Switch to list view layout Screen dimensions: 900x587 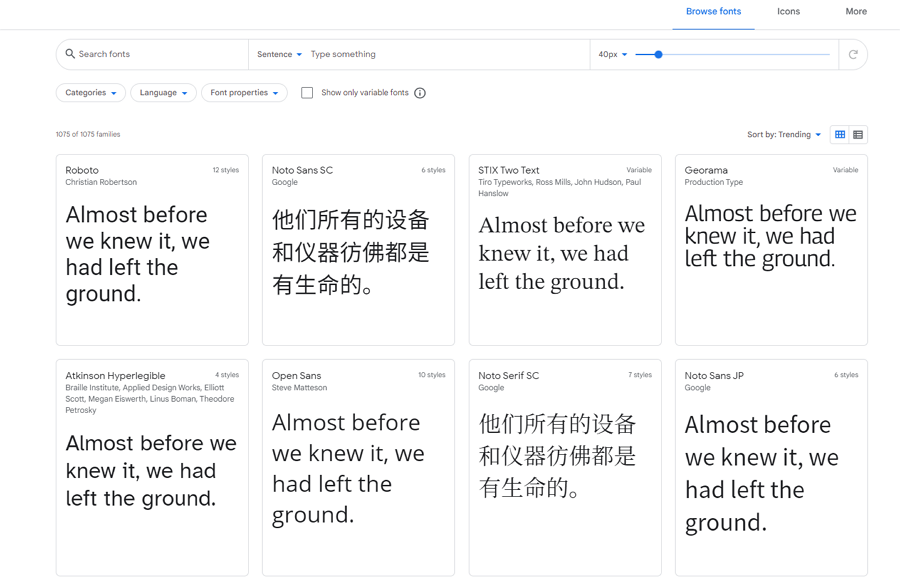858,135
